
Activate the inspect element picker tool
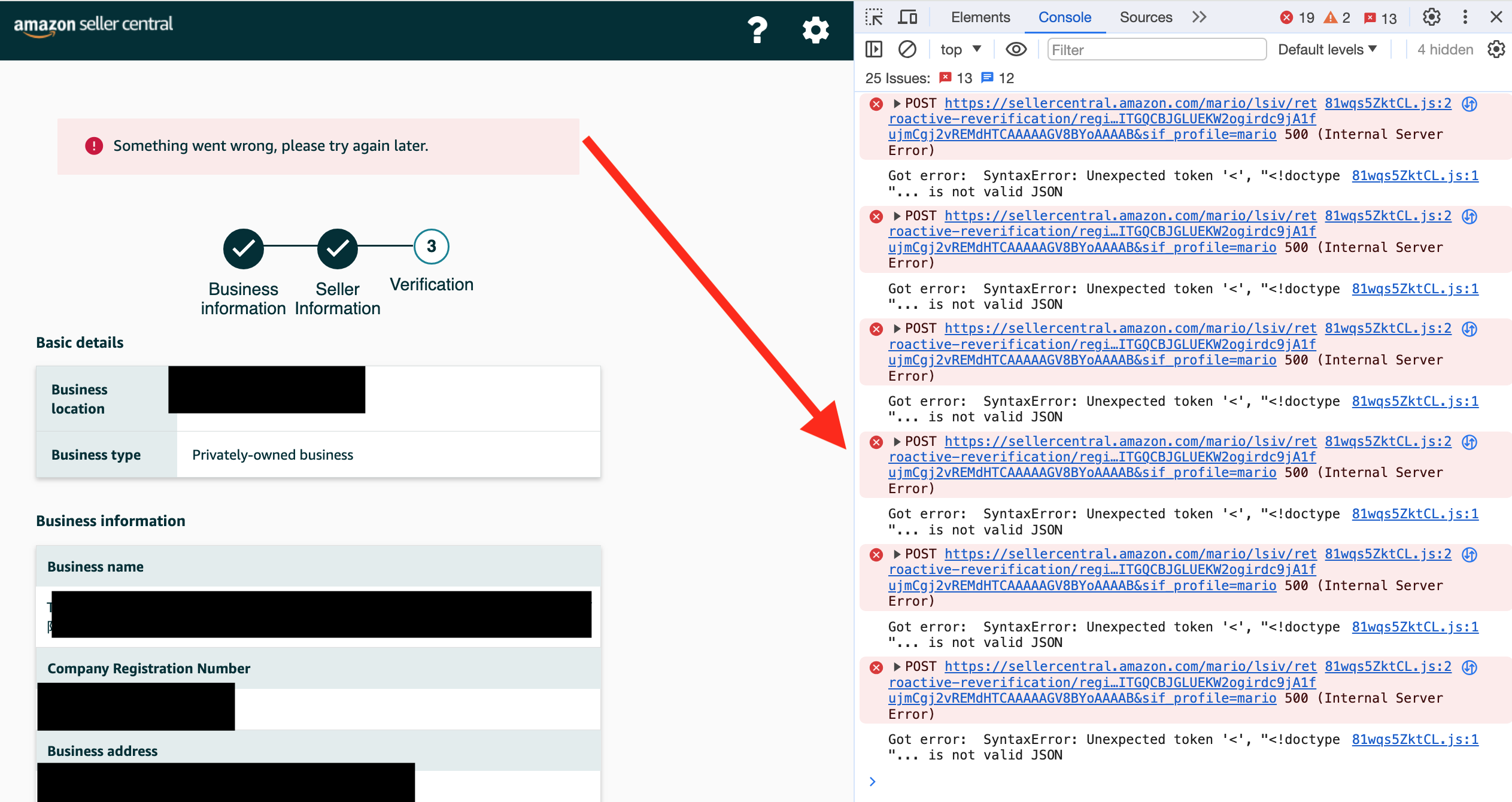pyautogui.click(x=874, y=17)
